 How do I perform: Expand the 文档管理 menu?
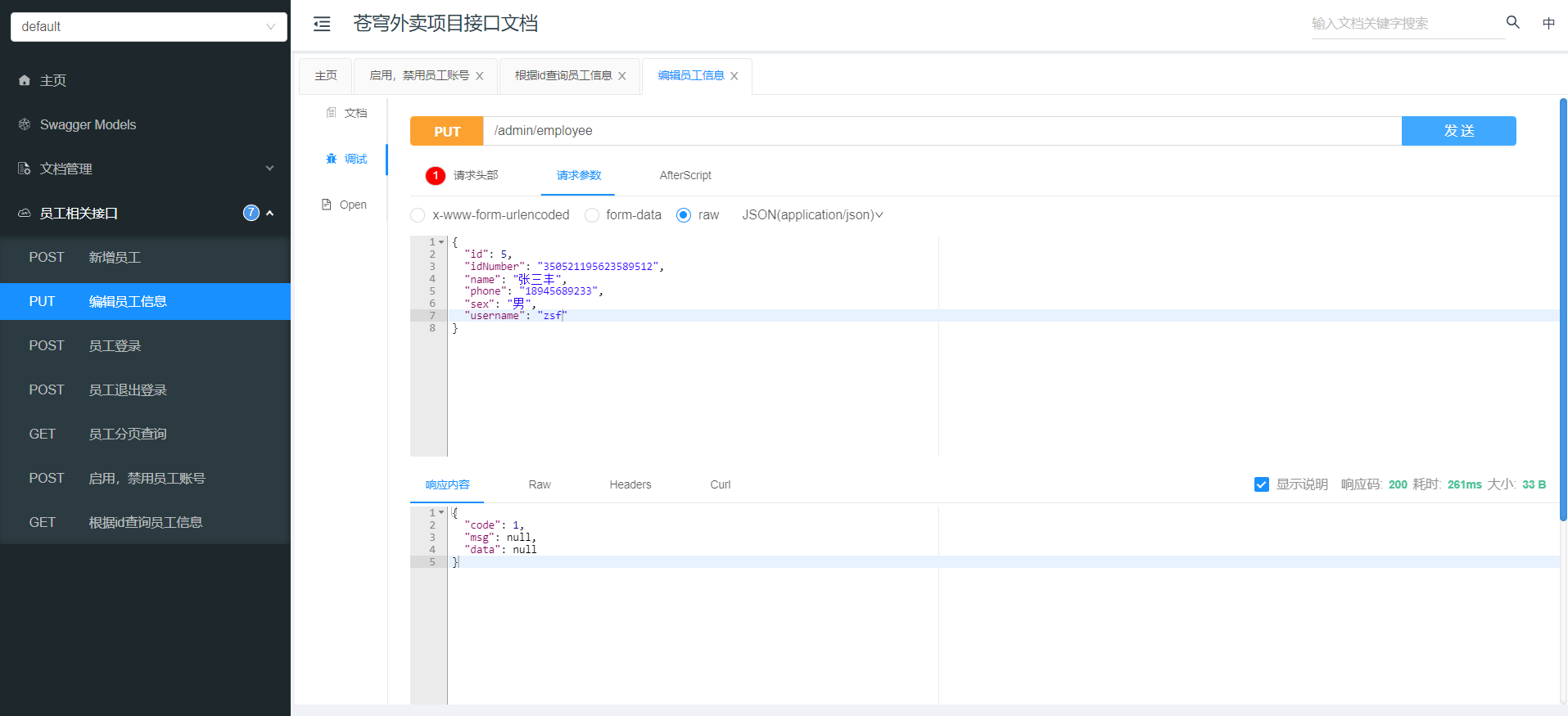269,169
